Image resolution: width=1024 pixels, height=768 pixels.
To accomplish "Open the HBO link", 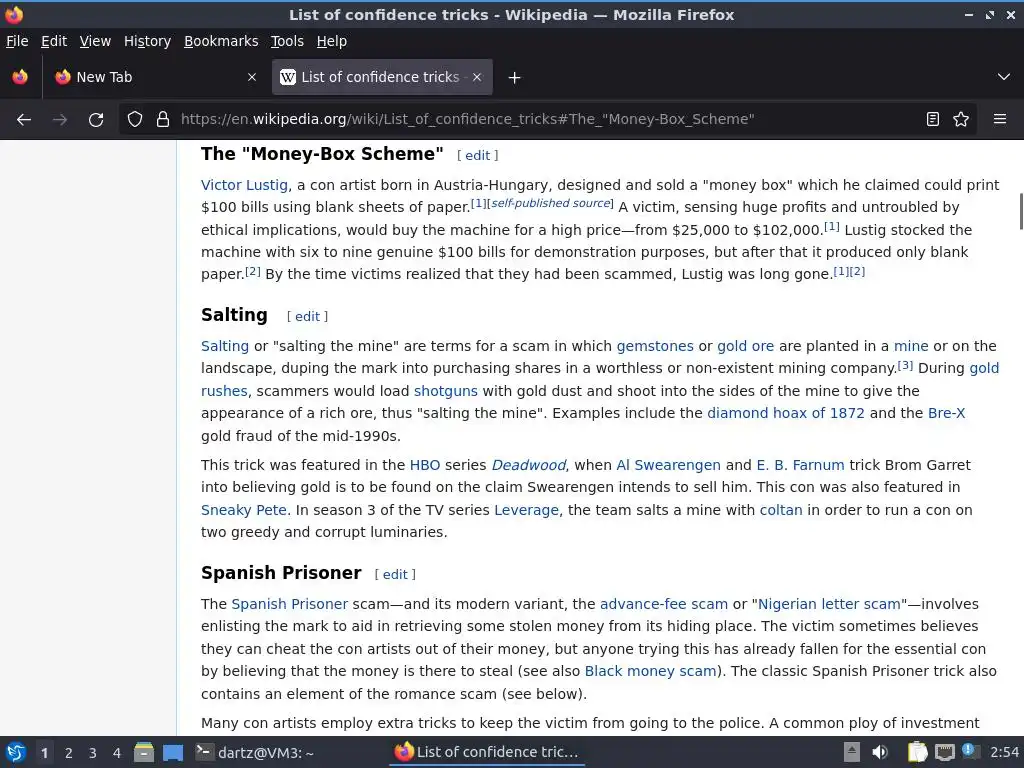I will [x=425, y=465].
